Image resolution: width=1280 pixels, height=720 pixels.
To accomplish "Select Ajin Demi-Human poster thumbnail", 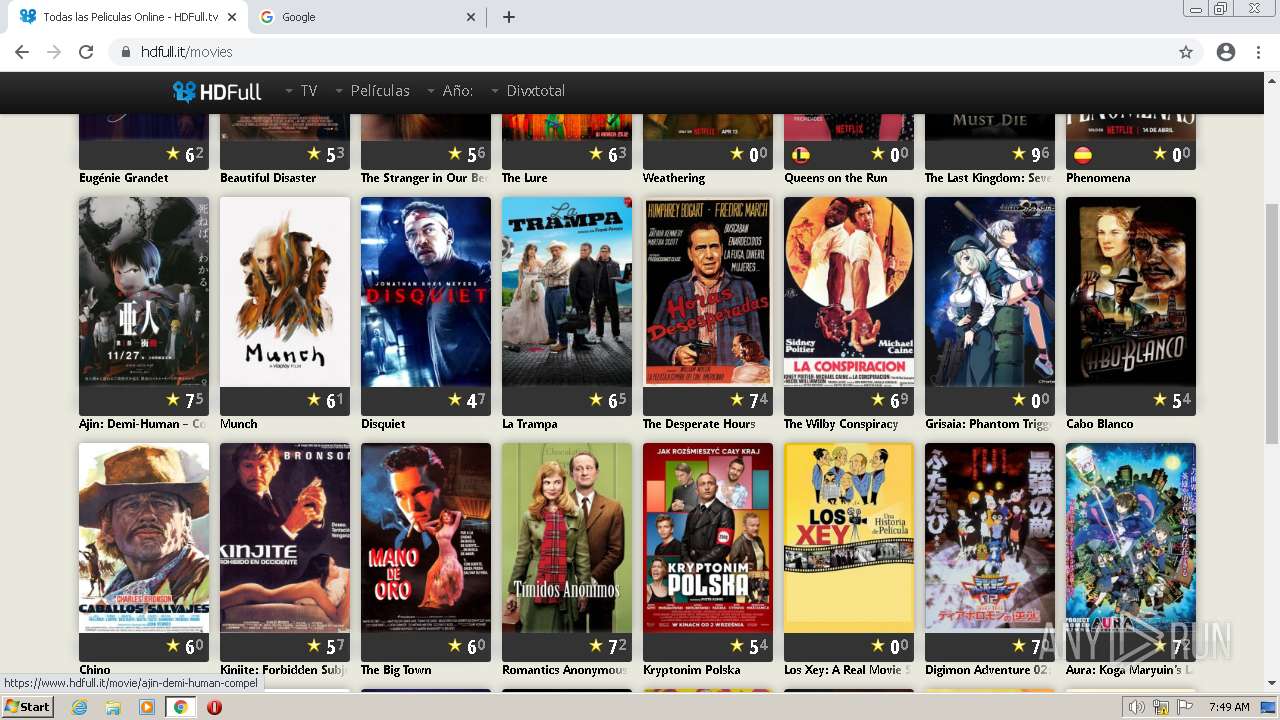I will pyautogui.click(x=144, y=292).
